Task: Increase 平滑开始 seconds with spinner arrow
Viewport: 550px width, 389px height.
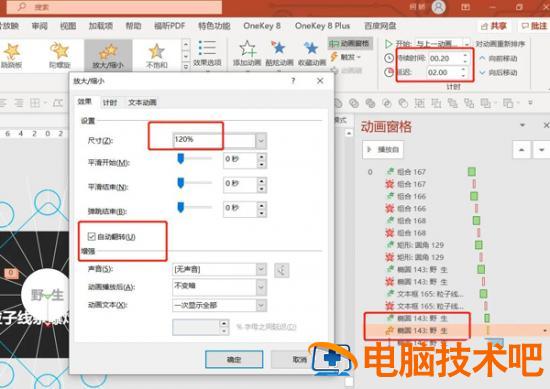Action: point(261,157)
